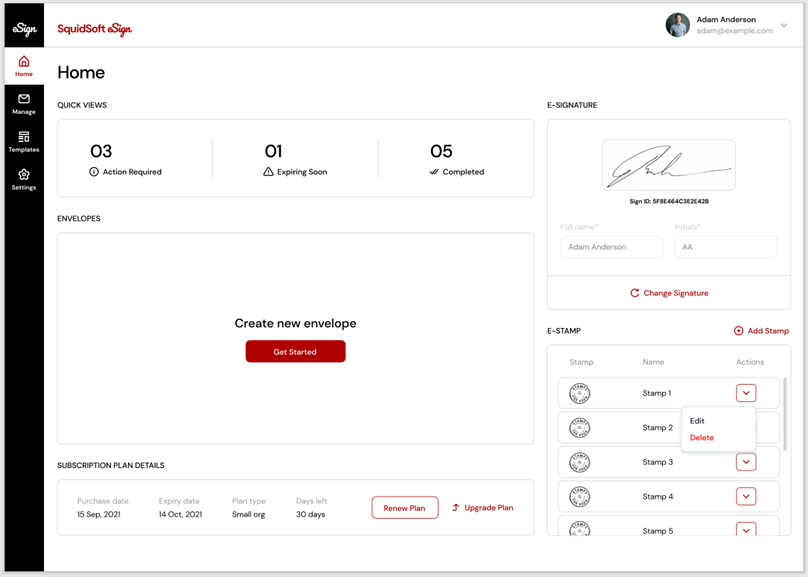This screenshot has width=809, height=577.
Task: Click the eSign logo in the sidebar
Action: pos(24,29)
